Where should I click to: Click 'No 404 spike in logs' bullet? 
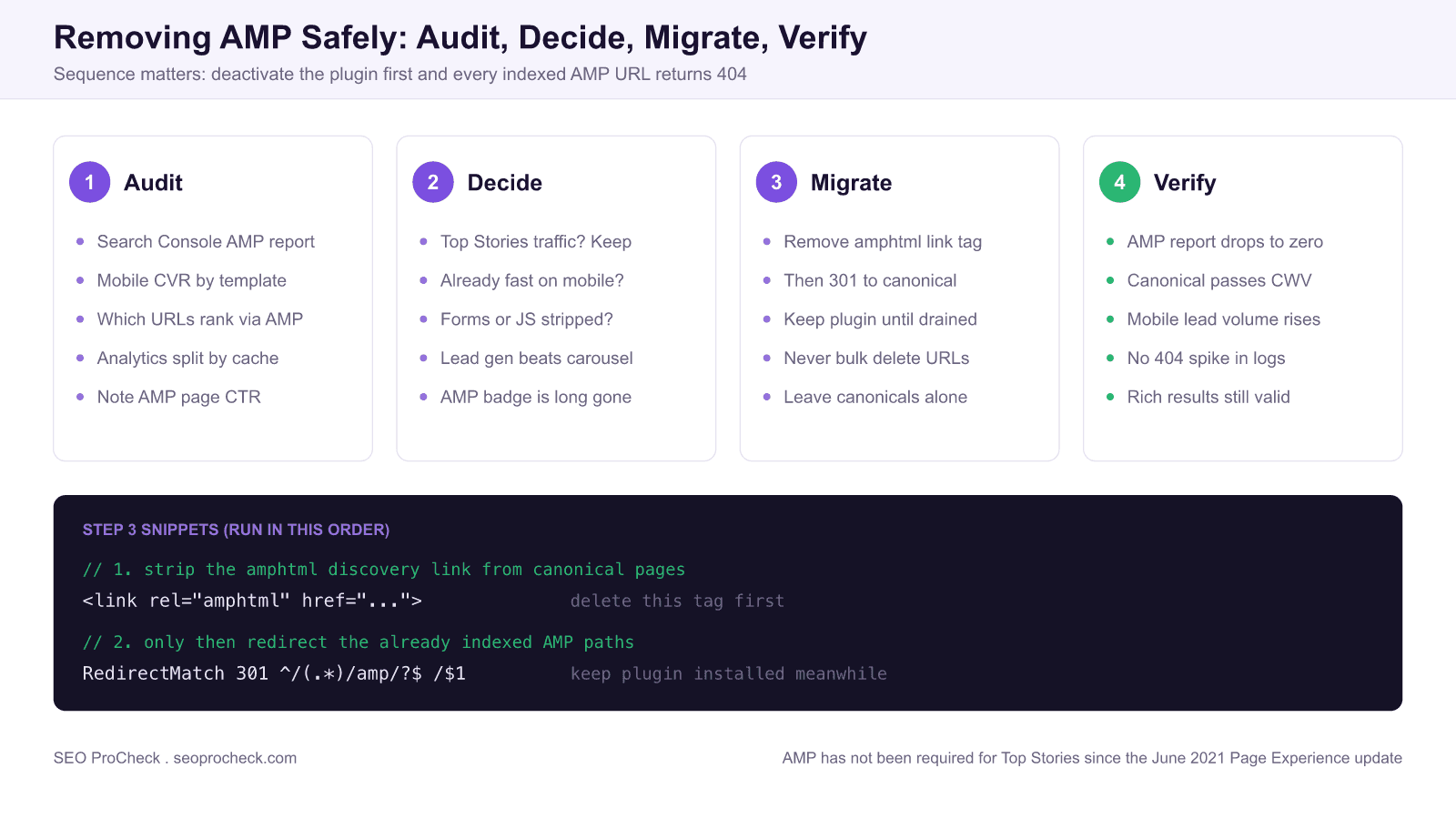pyautogui.click(x=1206, y=359)
